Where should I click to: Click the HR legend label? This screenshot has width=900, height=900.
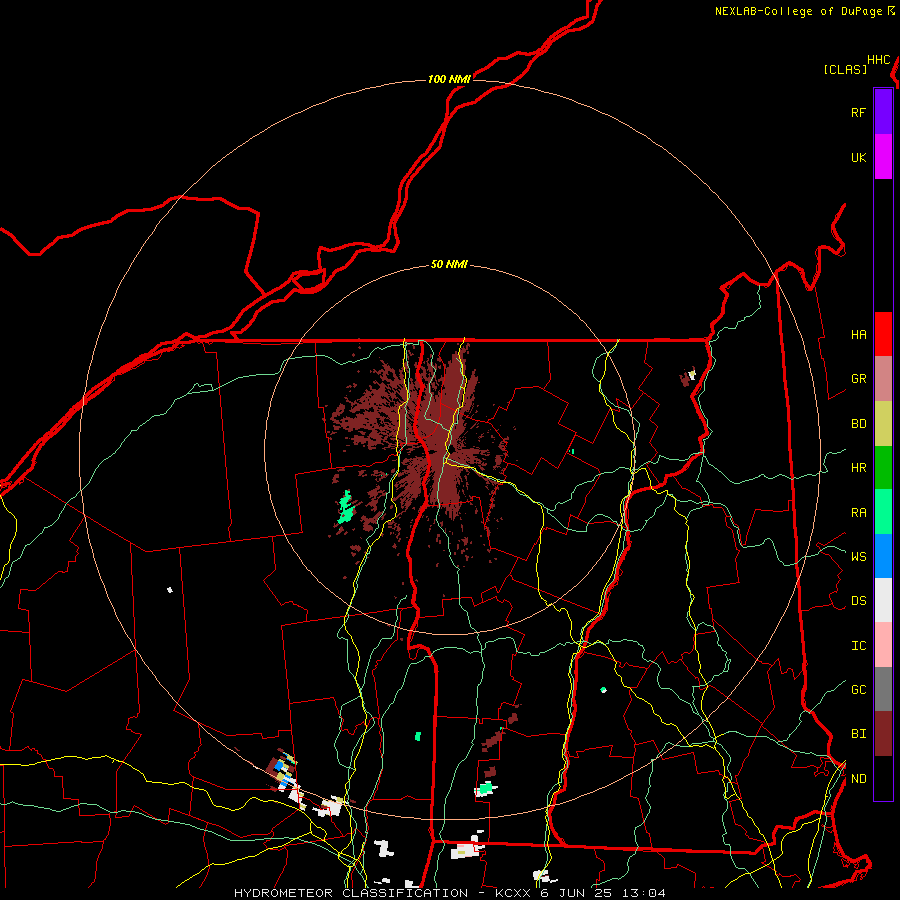click(858, 468)
